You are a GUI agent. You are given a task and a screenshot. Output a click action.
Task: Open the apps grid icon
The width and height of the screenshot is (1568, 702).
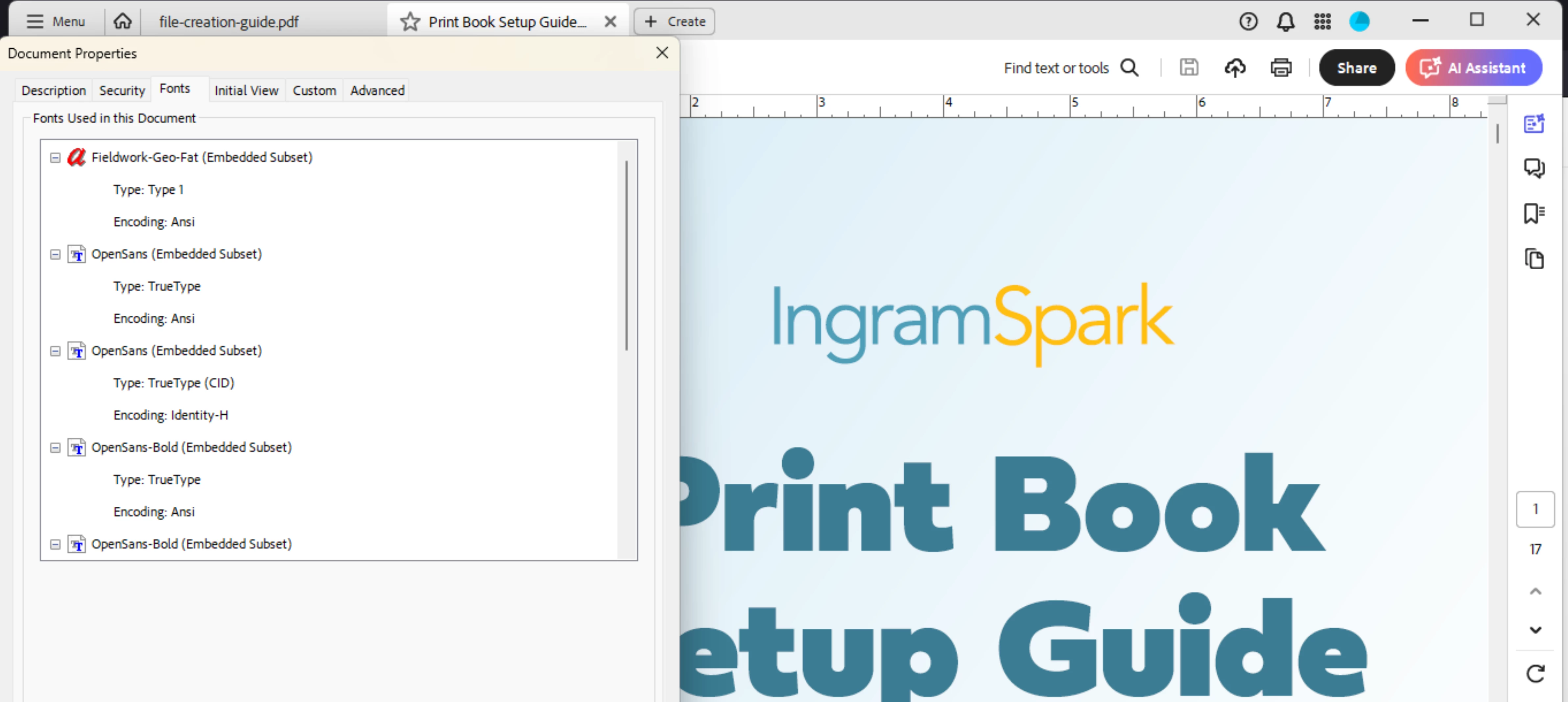click(x=1322, y=22)
